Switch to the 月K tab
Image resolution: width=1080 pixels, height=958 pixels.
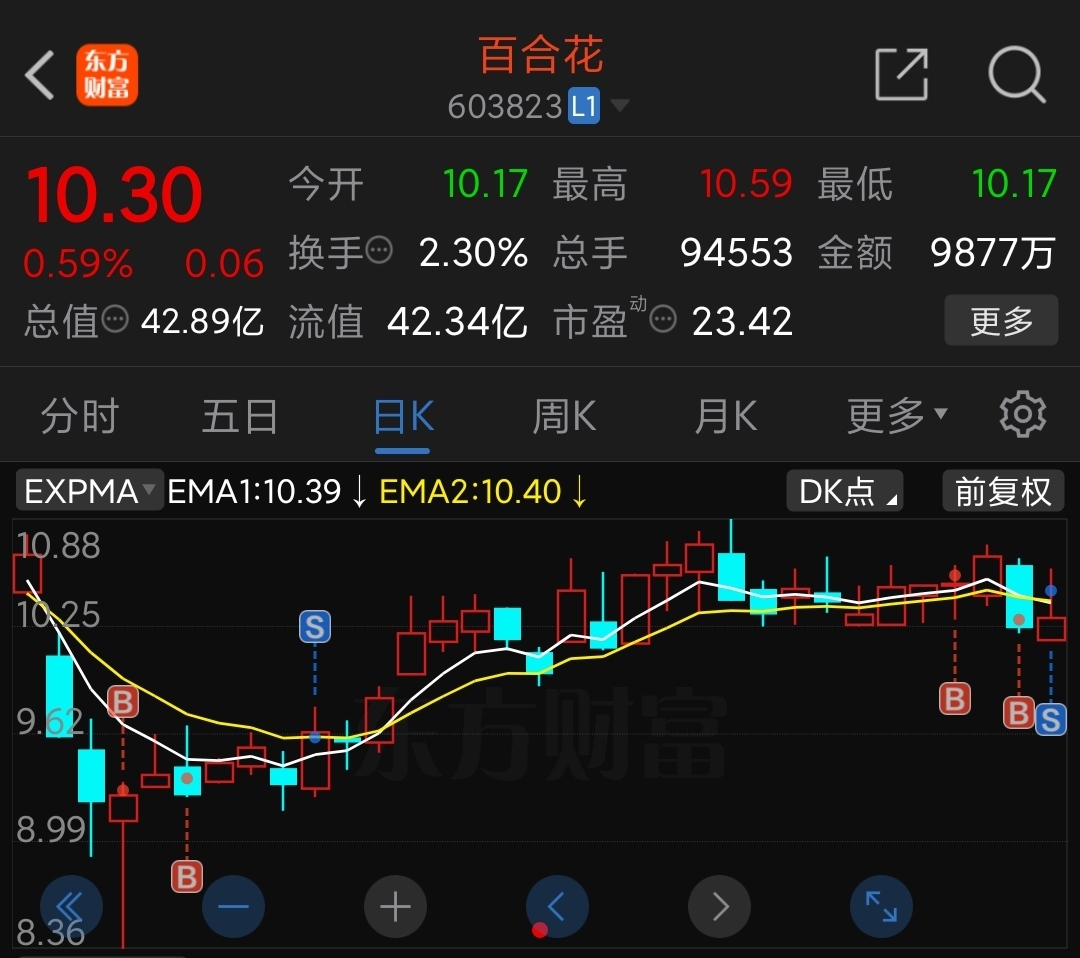coord(725,416)
